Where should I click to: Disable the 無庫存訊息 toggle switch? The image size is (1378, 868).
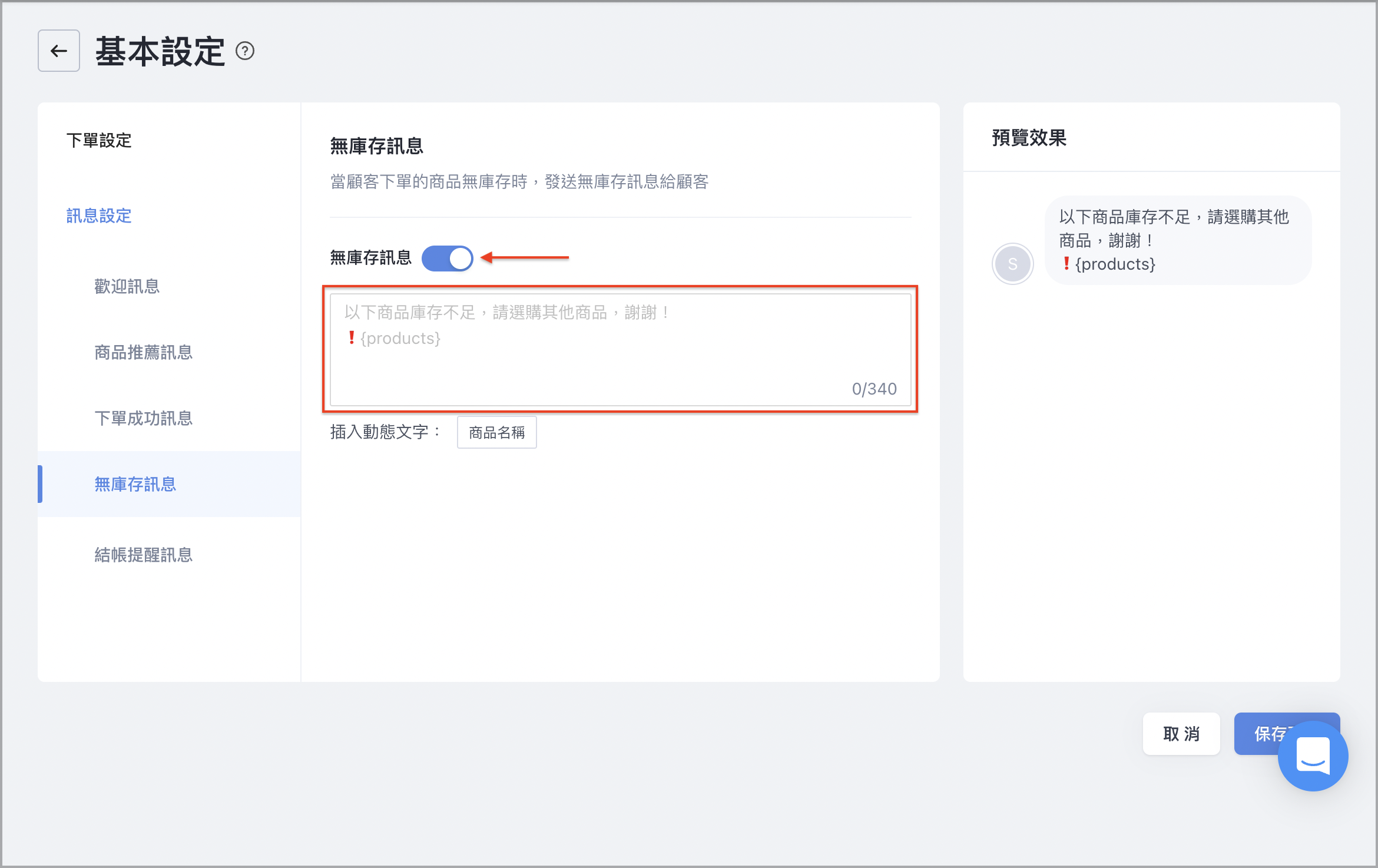(448, 258)
